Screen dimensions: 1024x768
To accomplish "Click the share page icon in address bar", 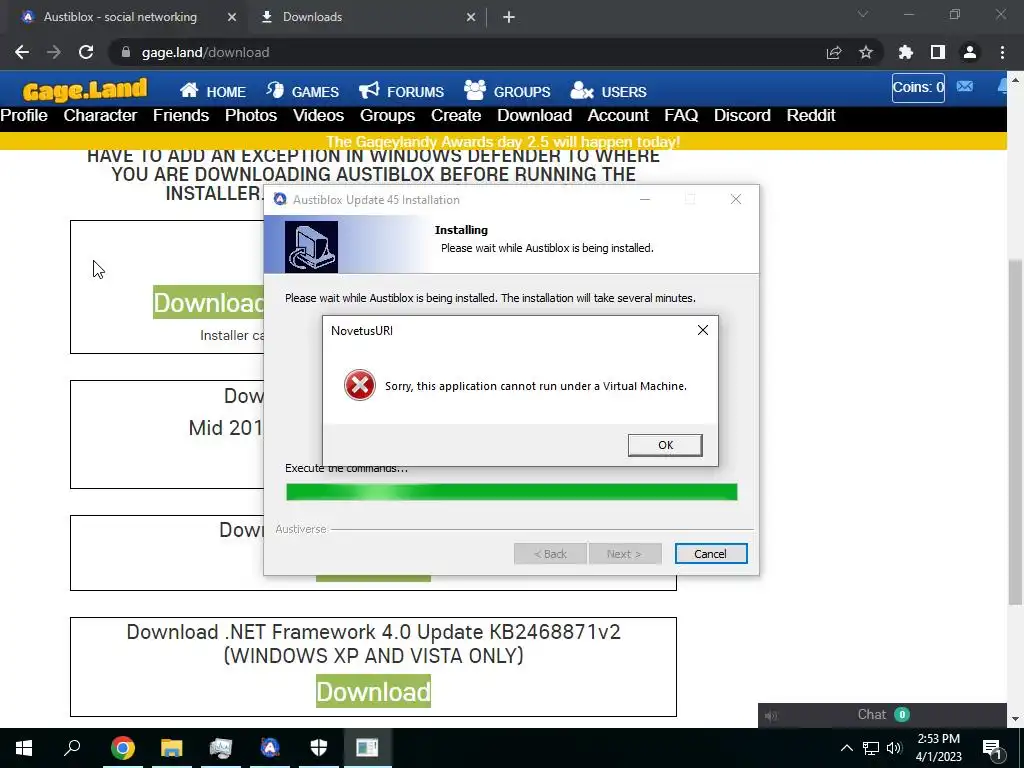I will [834, 52].
